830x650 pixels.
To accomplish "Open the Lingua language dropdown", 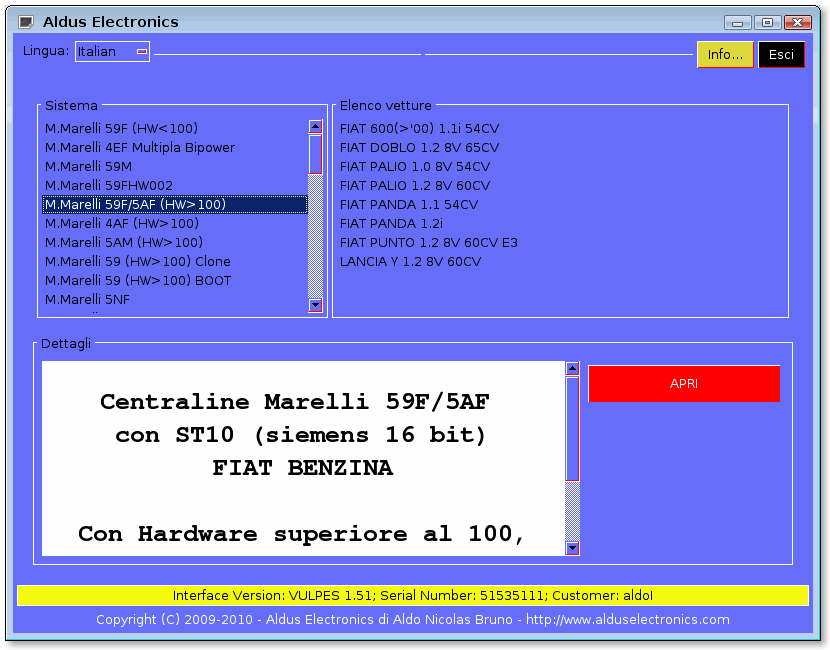I will (112, 51).
